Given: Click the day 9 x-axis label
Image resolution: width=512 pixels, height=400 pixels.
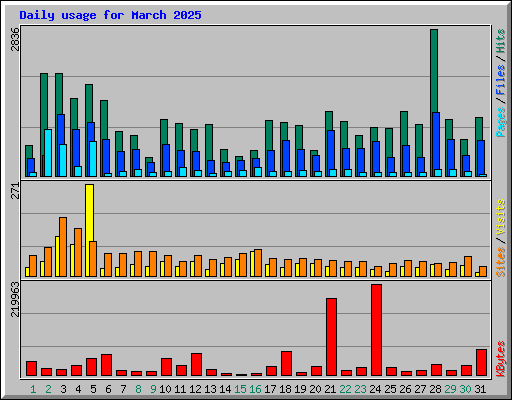Looking at the screenshot, I should (153, 389).
